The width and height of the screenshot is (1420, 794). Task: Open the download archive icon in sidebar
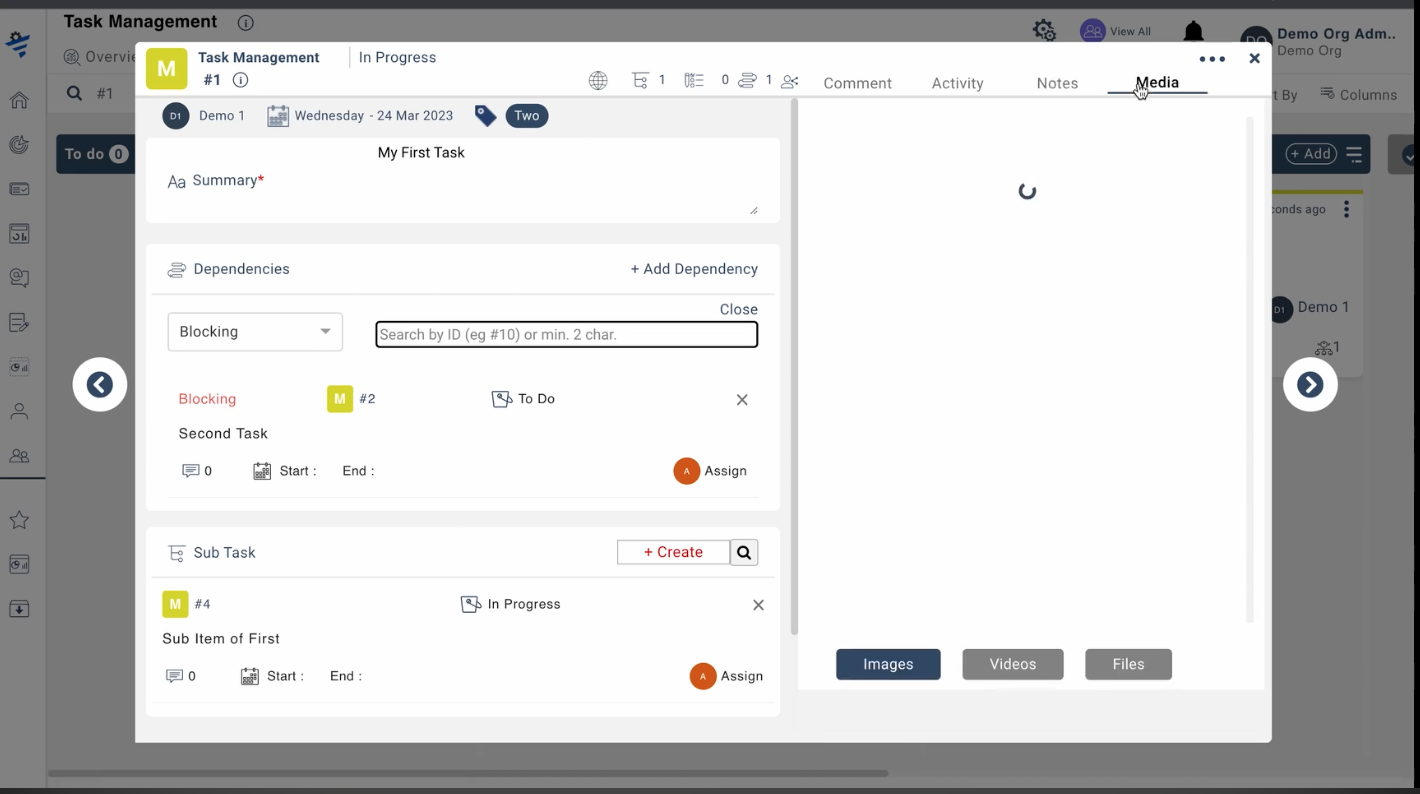[19, 609]
